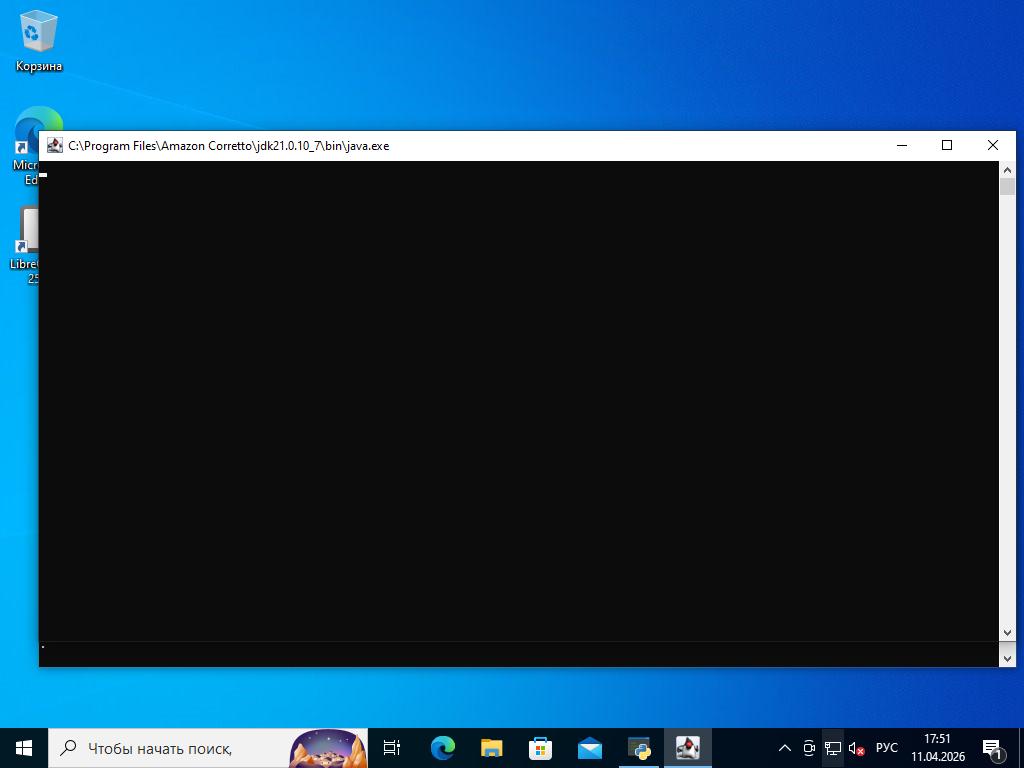The width and height of the screenshot is (1024, 768).
Task: Open Task View from the taskbar
Action: [x=392, y=747]
